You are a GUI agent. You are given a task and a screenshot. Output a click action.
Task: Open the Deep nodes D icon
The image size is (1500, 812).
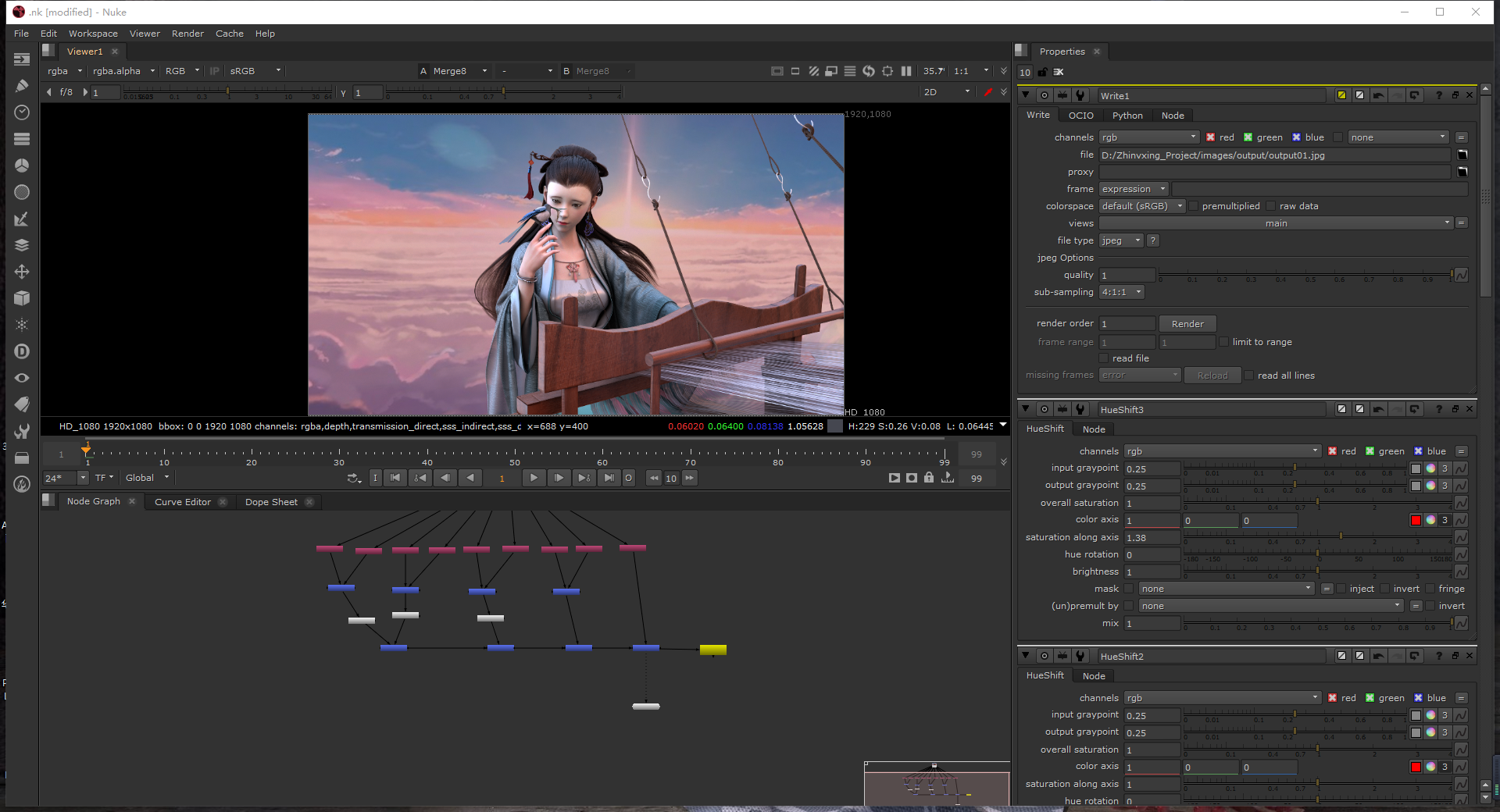click(x=22, y=351)
